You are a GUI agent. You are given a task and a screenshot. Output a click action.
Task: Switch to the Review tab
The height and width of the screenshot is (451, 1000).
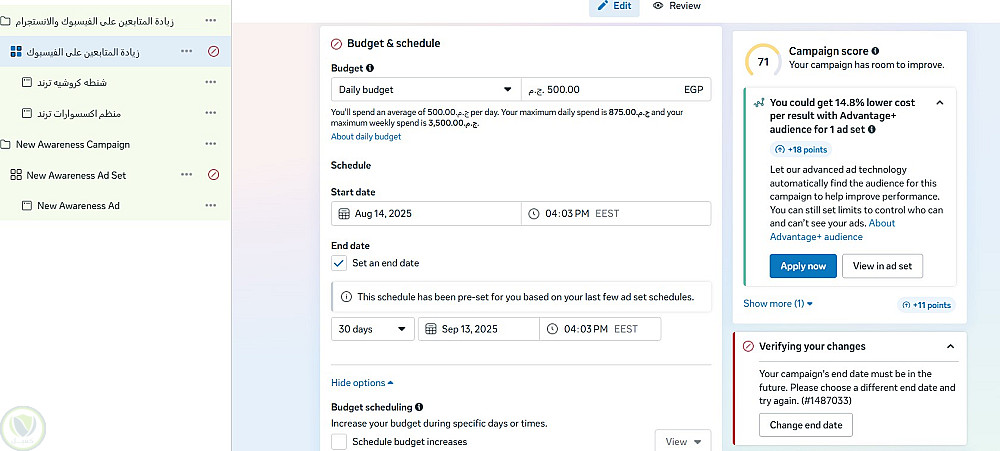pos(676,6)
